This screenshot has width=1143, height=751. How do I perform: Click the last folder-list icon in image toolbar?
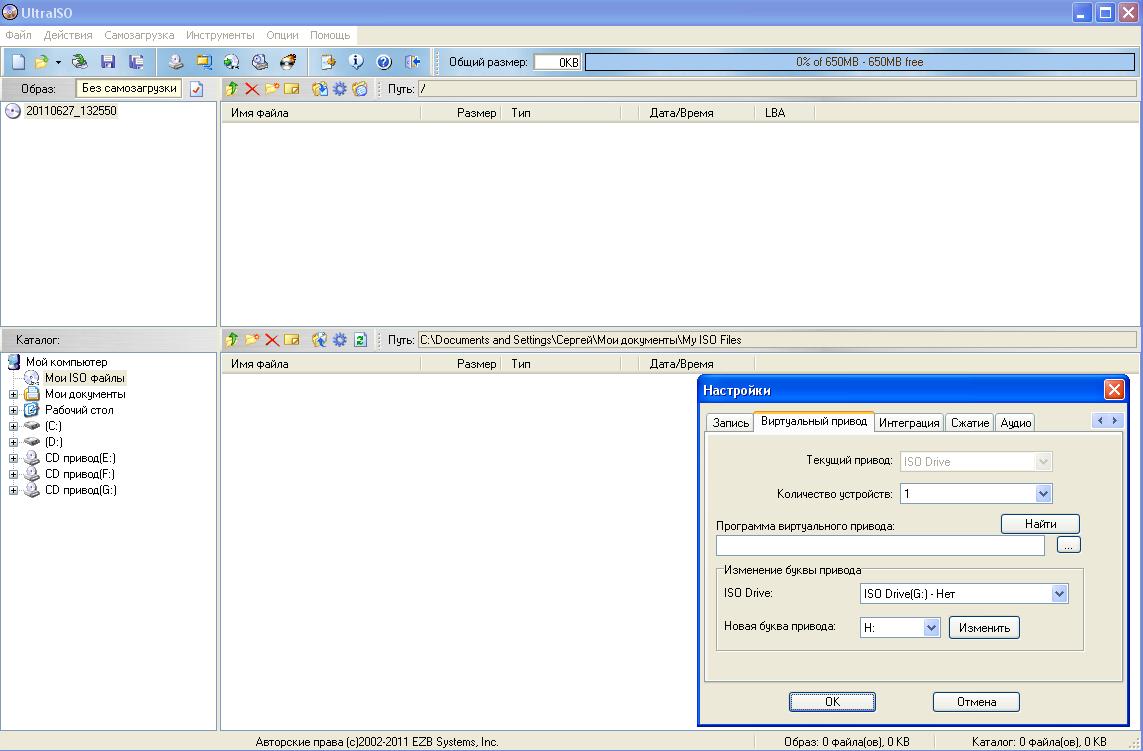(x=360, y=89)
